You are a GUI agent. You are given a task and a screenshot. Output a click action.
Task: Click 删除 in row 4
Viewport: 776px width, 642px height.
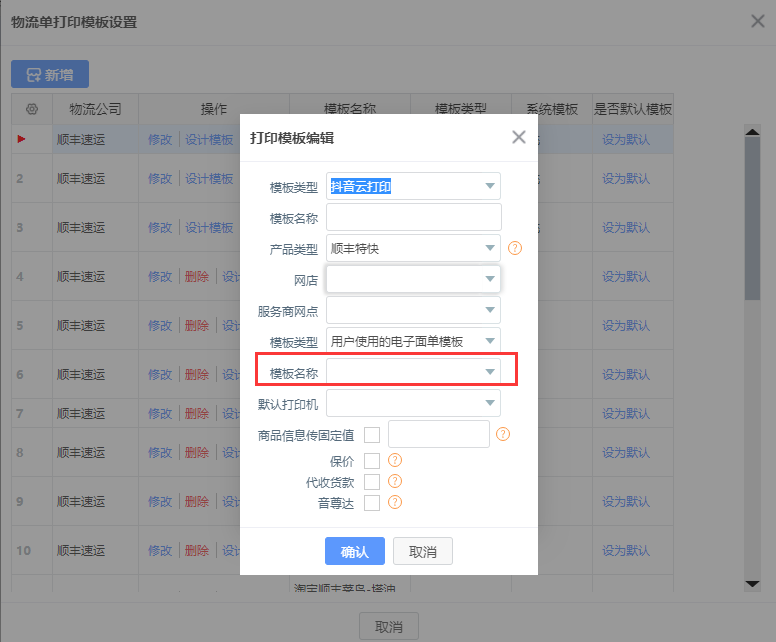[197, 276]
